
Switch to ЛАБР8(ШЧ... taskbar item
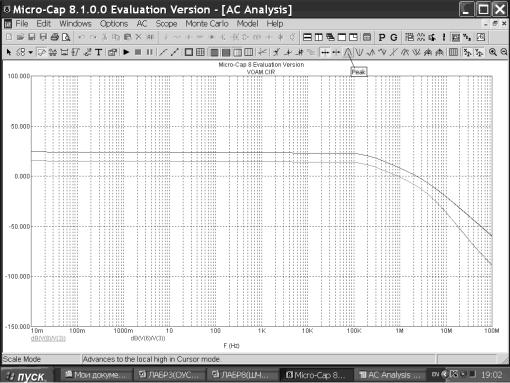(x=242, y=375)
